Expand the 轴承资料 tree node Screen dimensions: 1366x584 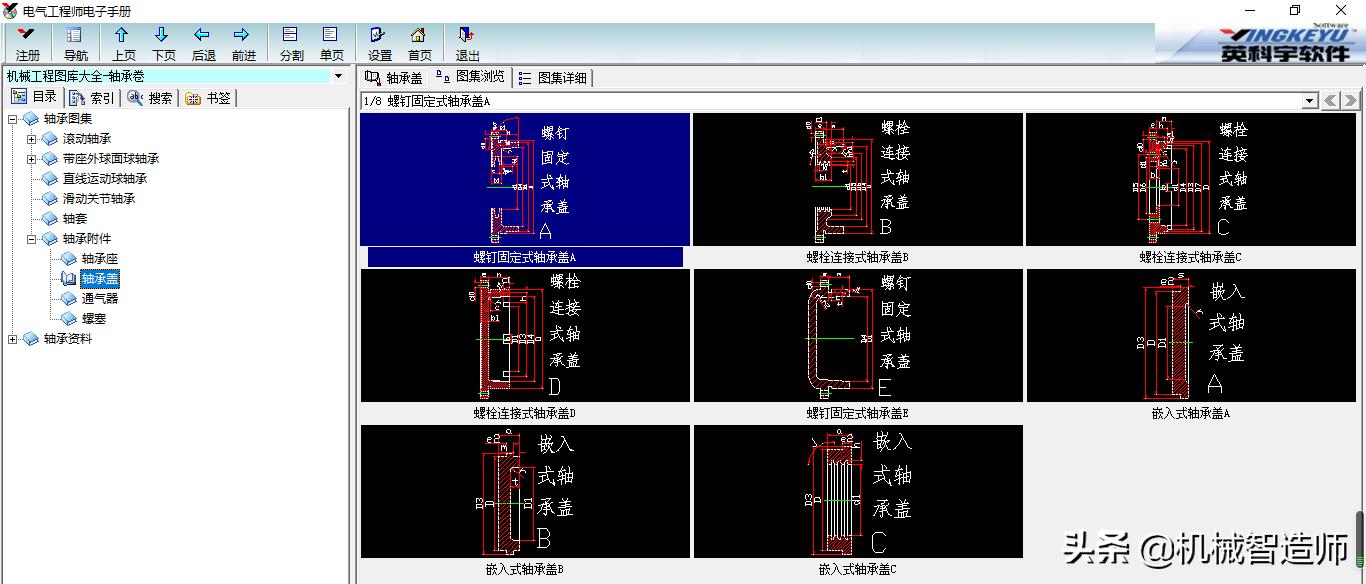point(13,339)
